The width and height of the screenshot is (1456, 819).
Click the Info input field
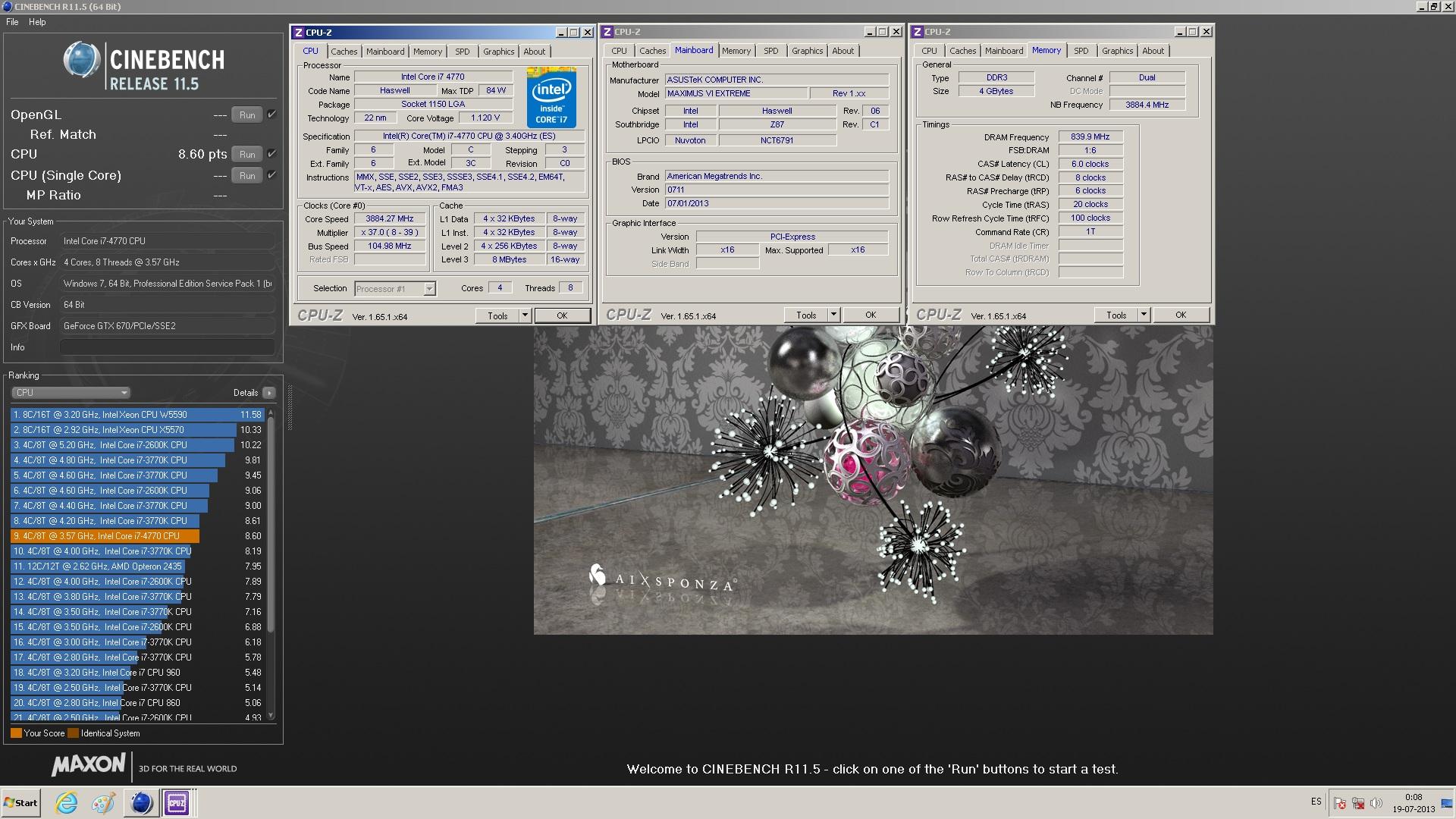click(x=168, y=347)
